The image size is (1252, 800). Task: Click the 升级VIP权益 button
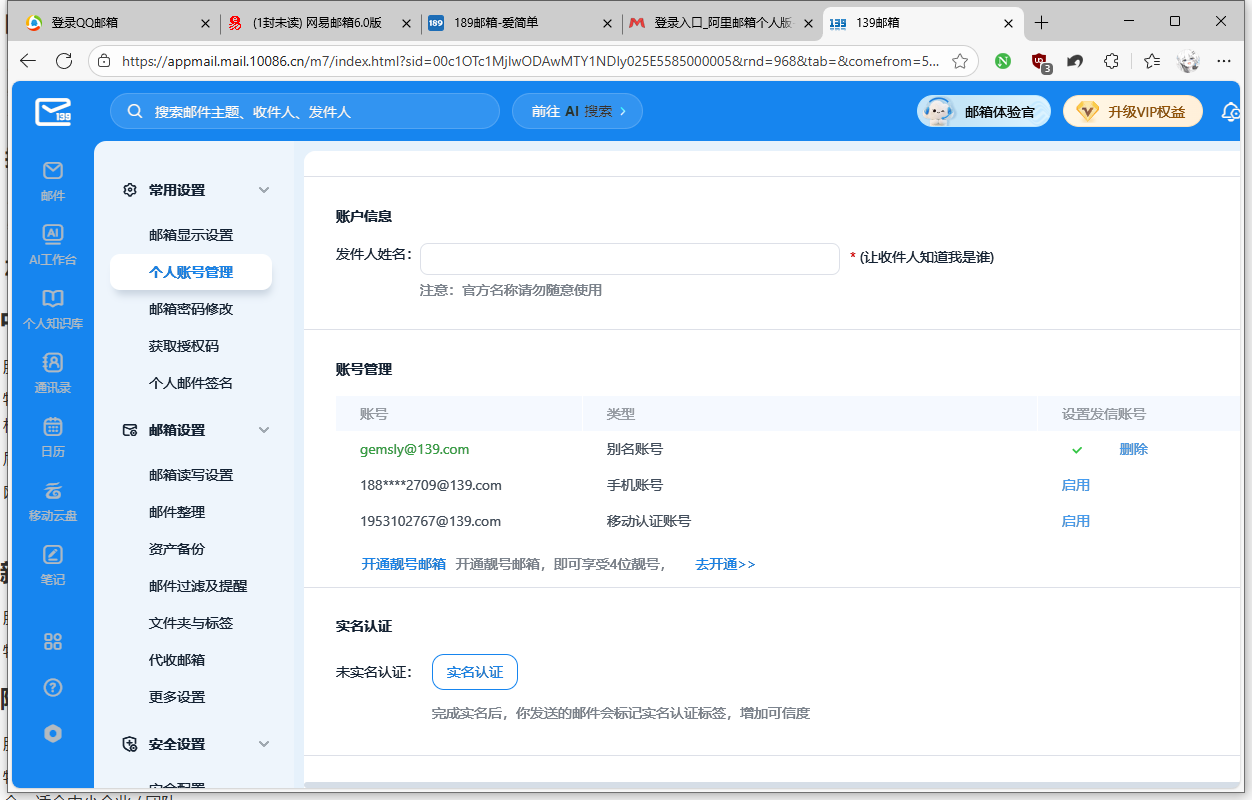[1132, 111]
